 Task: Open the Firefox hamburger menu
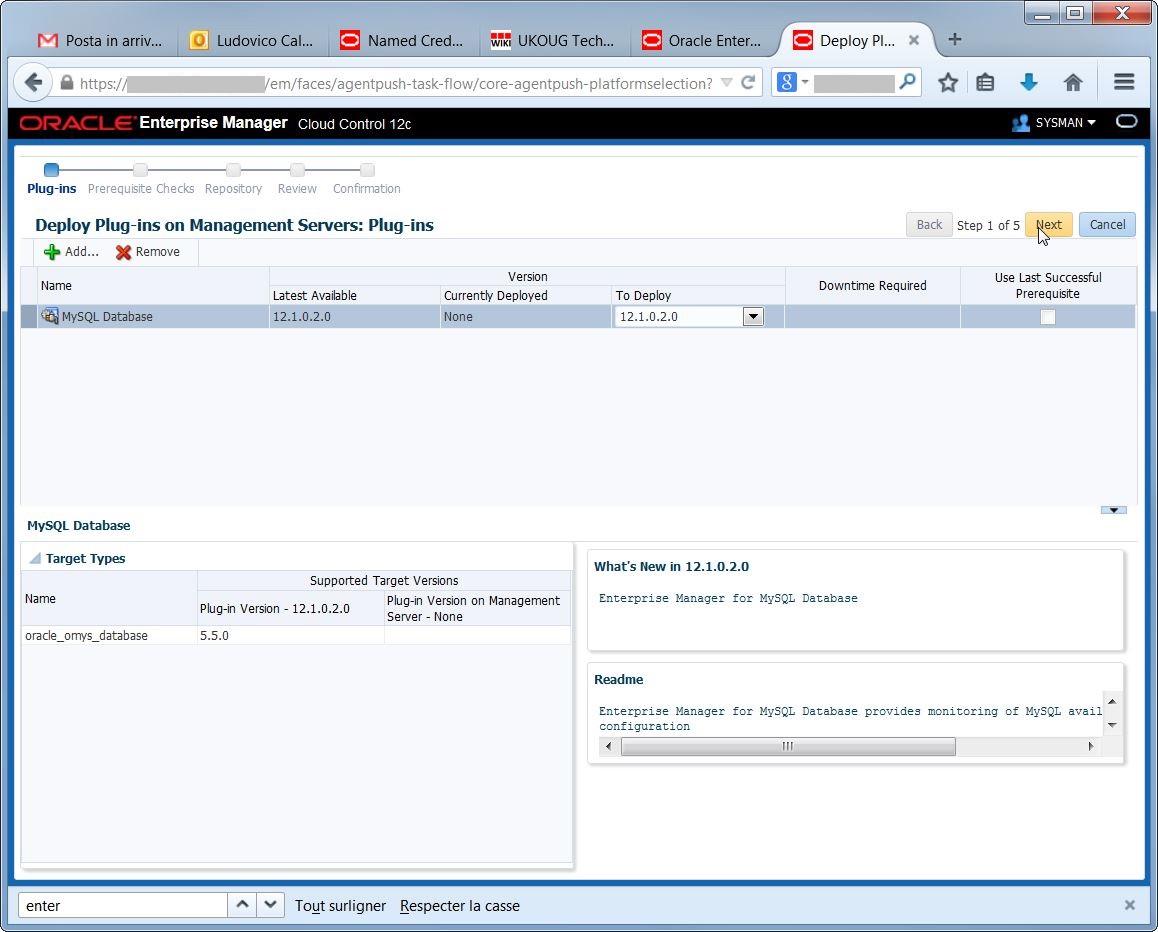click(x=1124, y=82)
